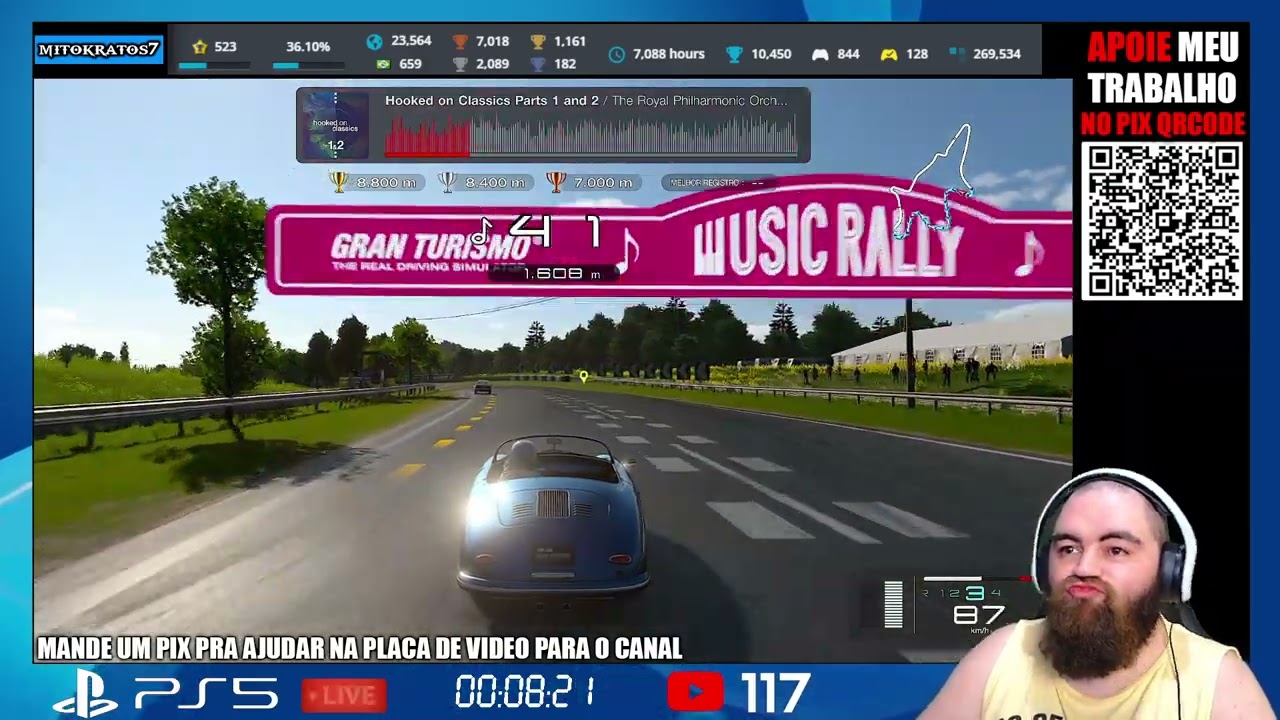This screenshot has width=1280, height=720.
Task: Click the star level icon beside 523
Action: click(199, 47)
